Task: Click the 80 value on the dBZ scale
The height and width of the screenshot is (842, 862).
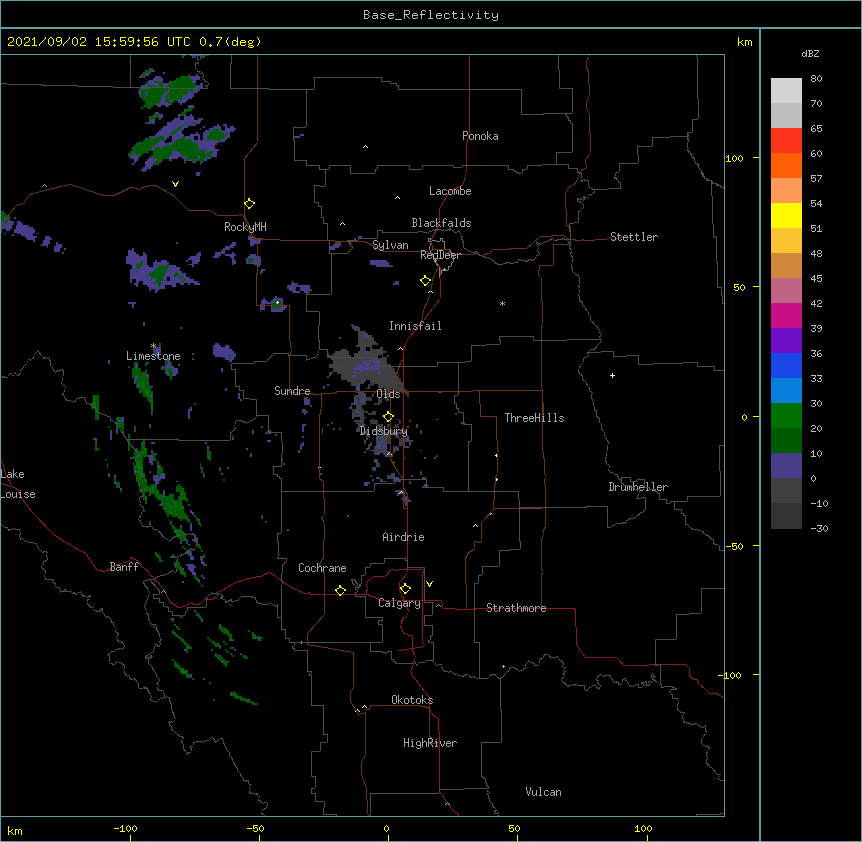Action: coord(816,79)
